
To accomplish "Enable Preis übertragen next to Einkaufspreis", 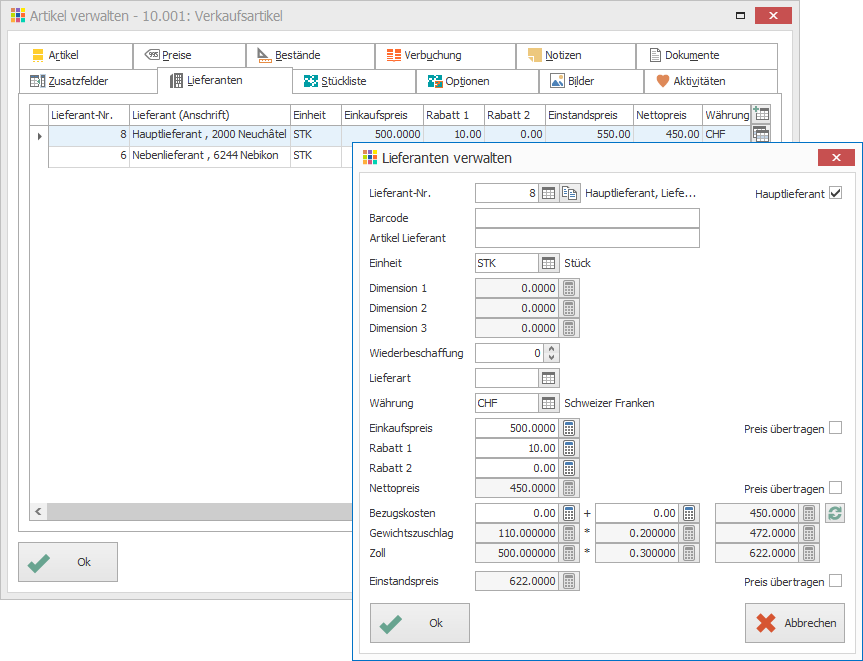I will click(x=835, y=428).
